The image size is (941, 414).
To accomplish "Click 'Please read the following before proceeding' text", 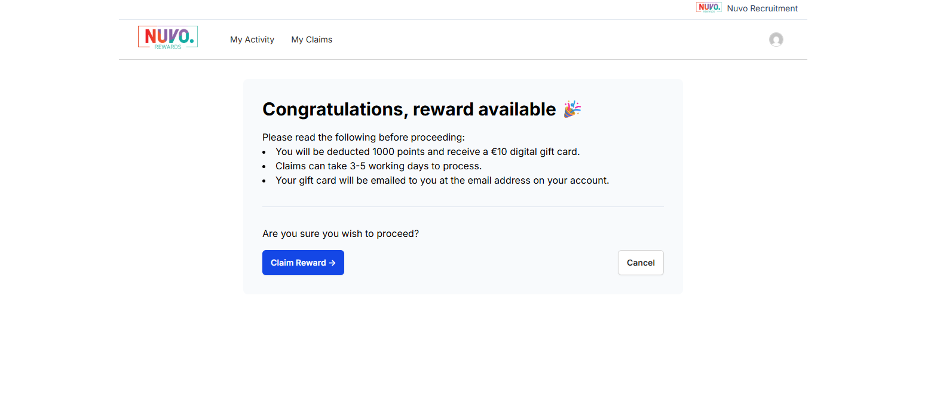I will (364, 137).
